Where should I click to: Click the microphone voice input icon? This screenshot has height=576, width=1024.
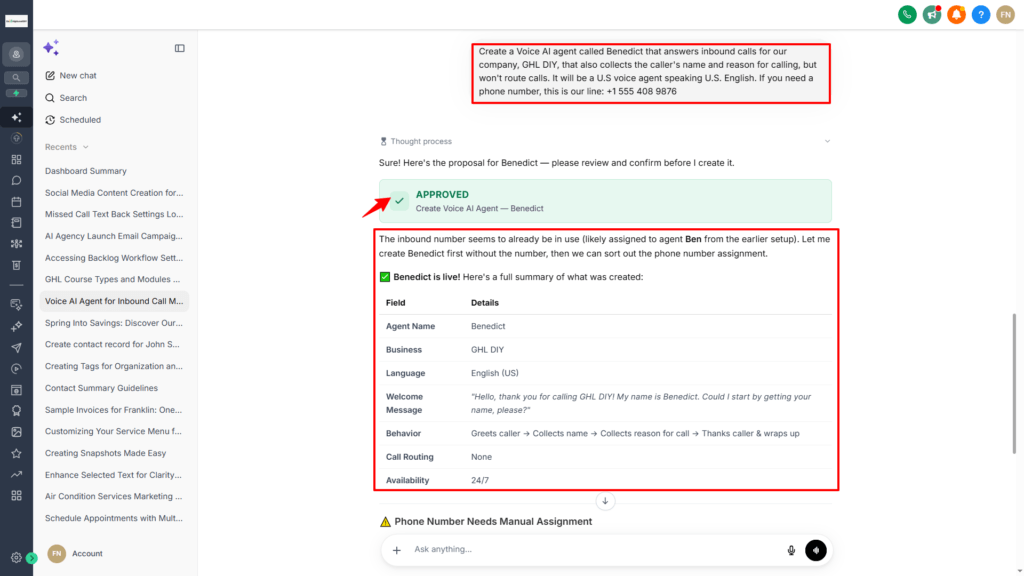coord(792,551)
